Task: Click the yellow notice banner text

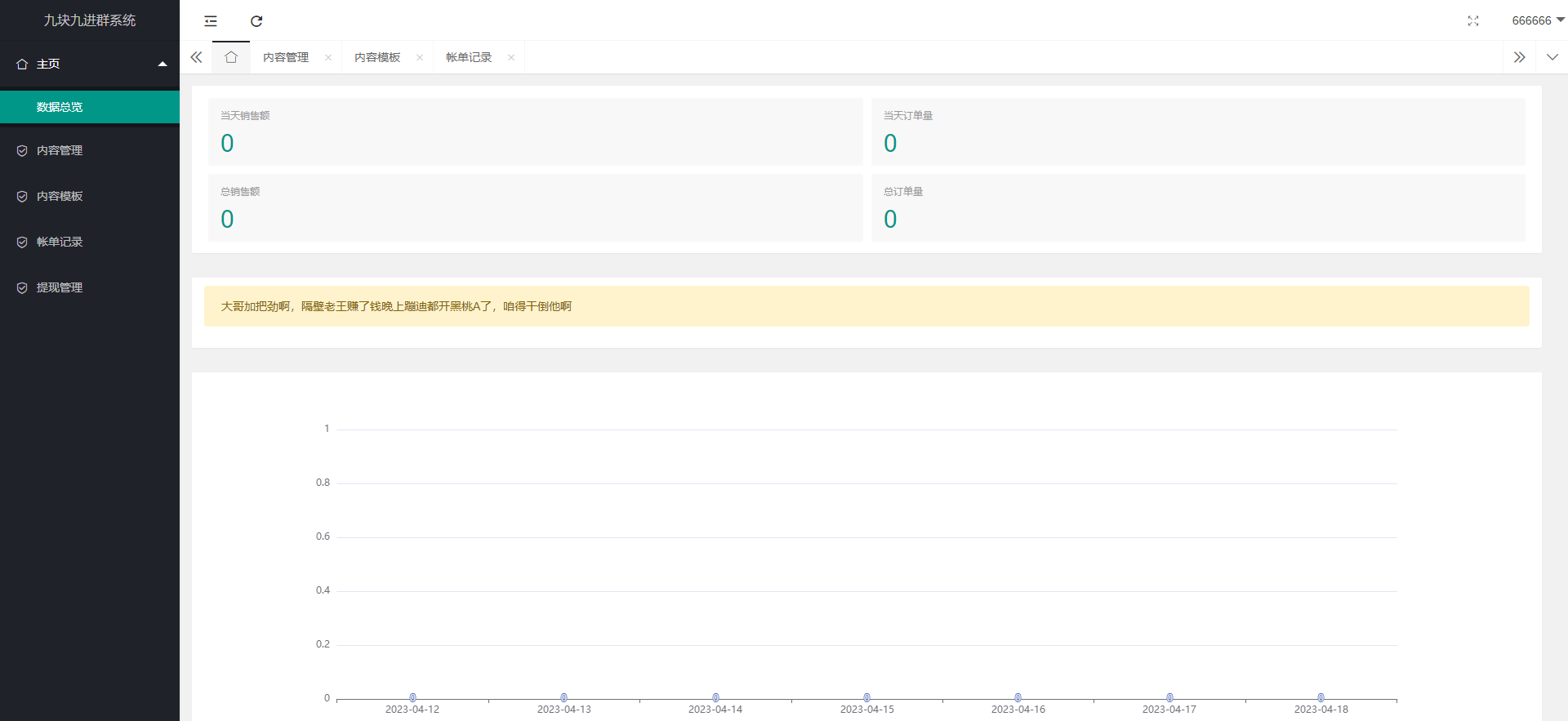Action: 396,306
